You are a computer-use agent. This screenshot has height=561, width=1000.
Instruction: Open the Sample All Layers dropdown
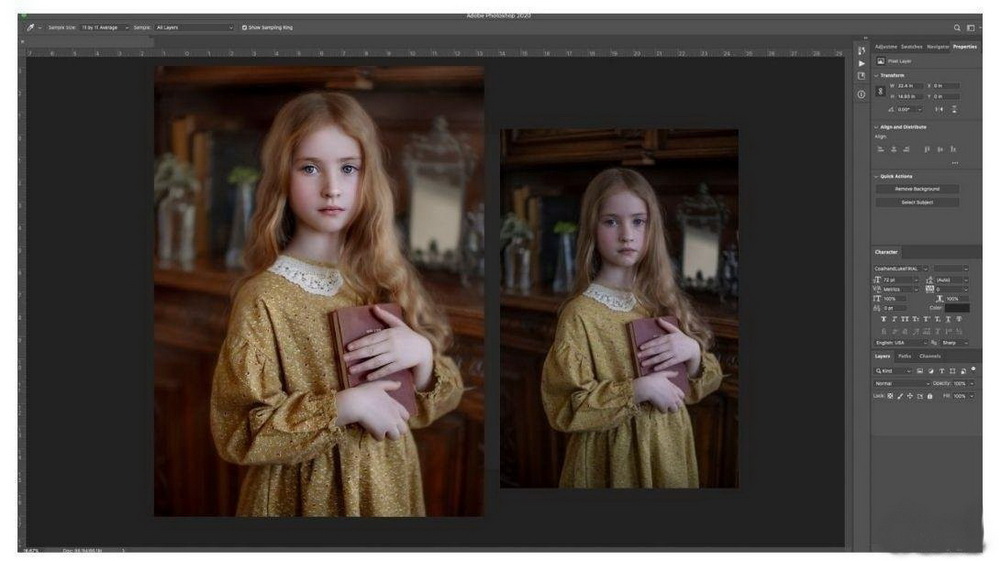[194, 27]
